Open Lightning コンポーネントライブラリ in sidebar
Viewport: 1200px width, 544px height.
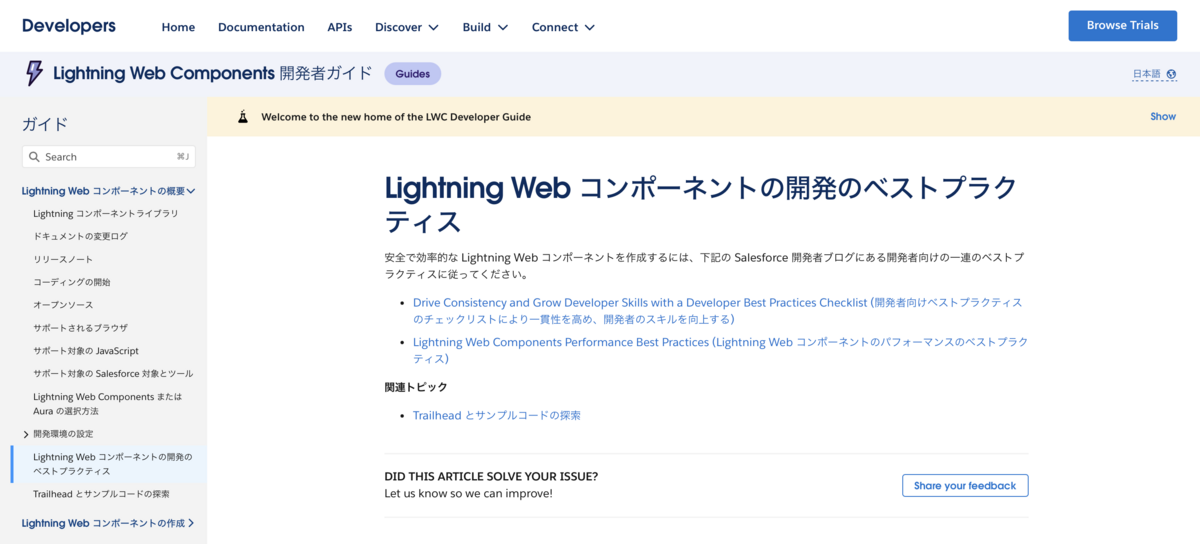(x=106, y=213)
